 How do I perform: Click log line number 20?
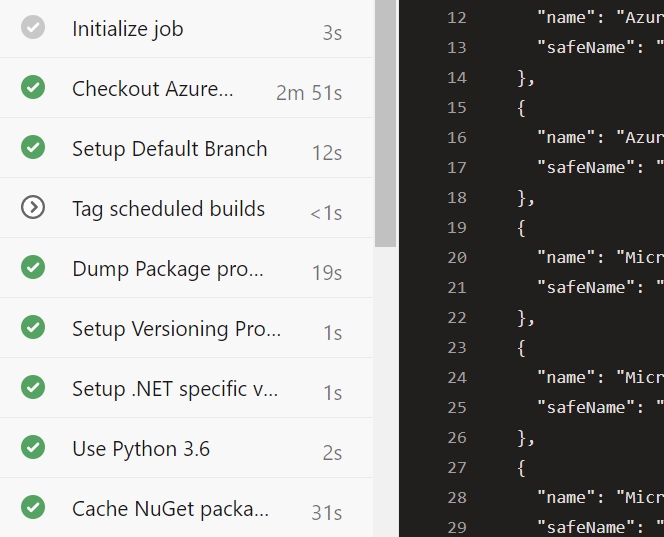click(457, 257)
